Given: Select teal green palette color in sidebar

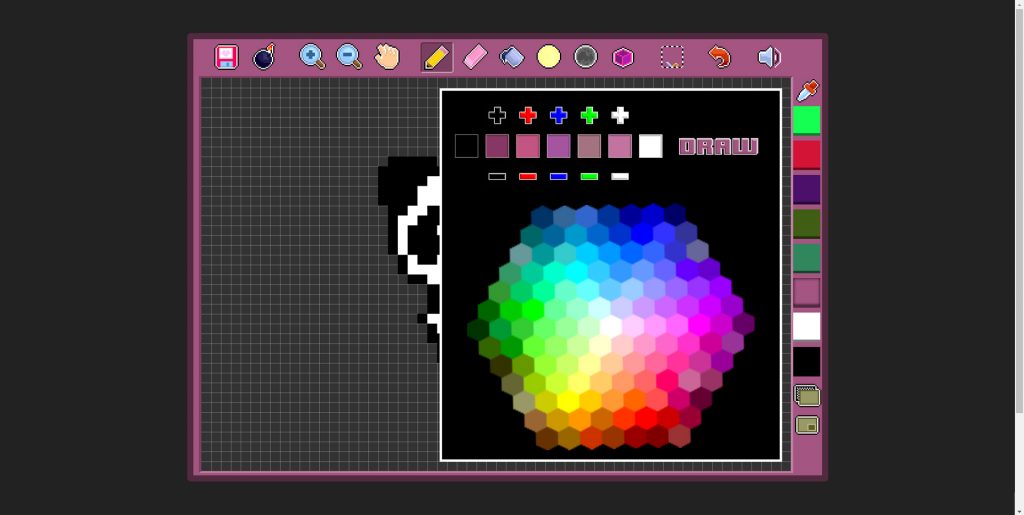Looking at the screenshot, I should [x=807, y=258].
